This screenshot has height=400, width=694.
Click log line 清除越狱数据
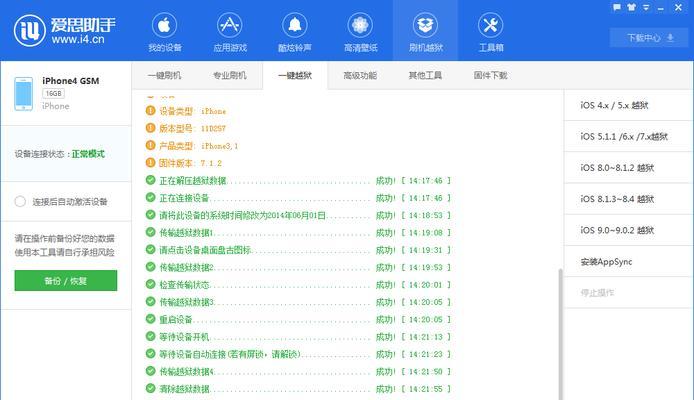(x=298, y=389)
